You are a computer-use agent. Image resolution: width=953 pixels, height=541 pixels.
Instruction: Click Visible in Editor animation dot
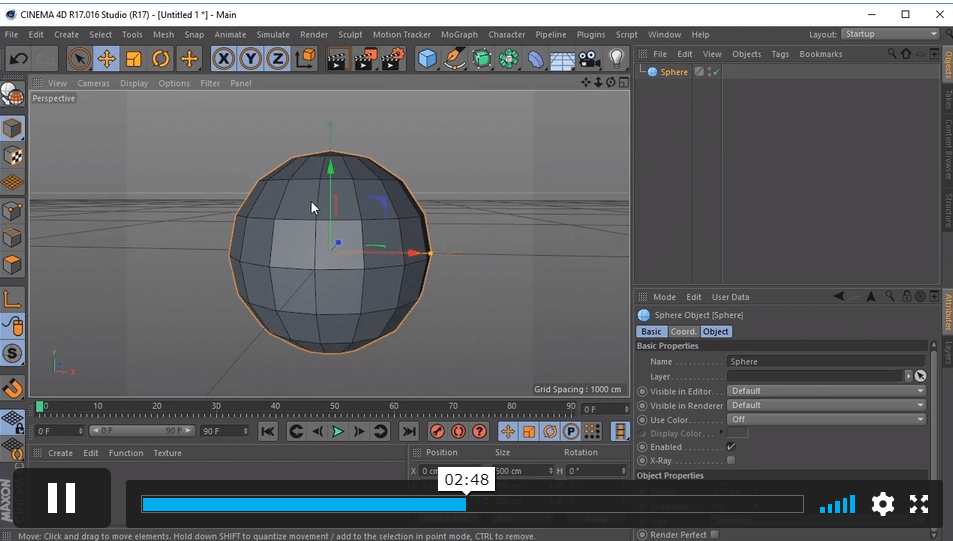coord(642,391)
